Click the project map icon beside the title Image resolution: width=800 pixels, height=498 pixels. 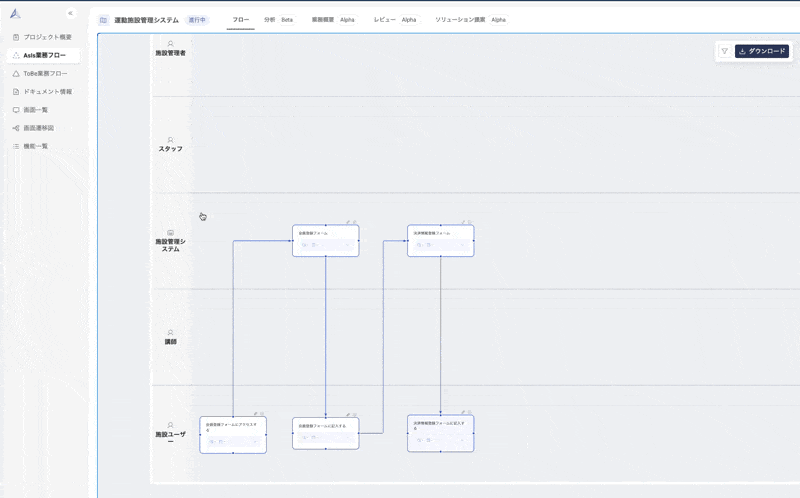[x=104, y=20]
